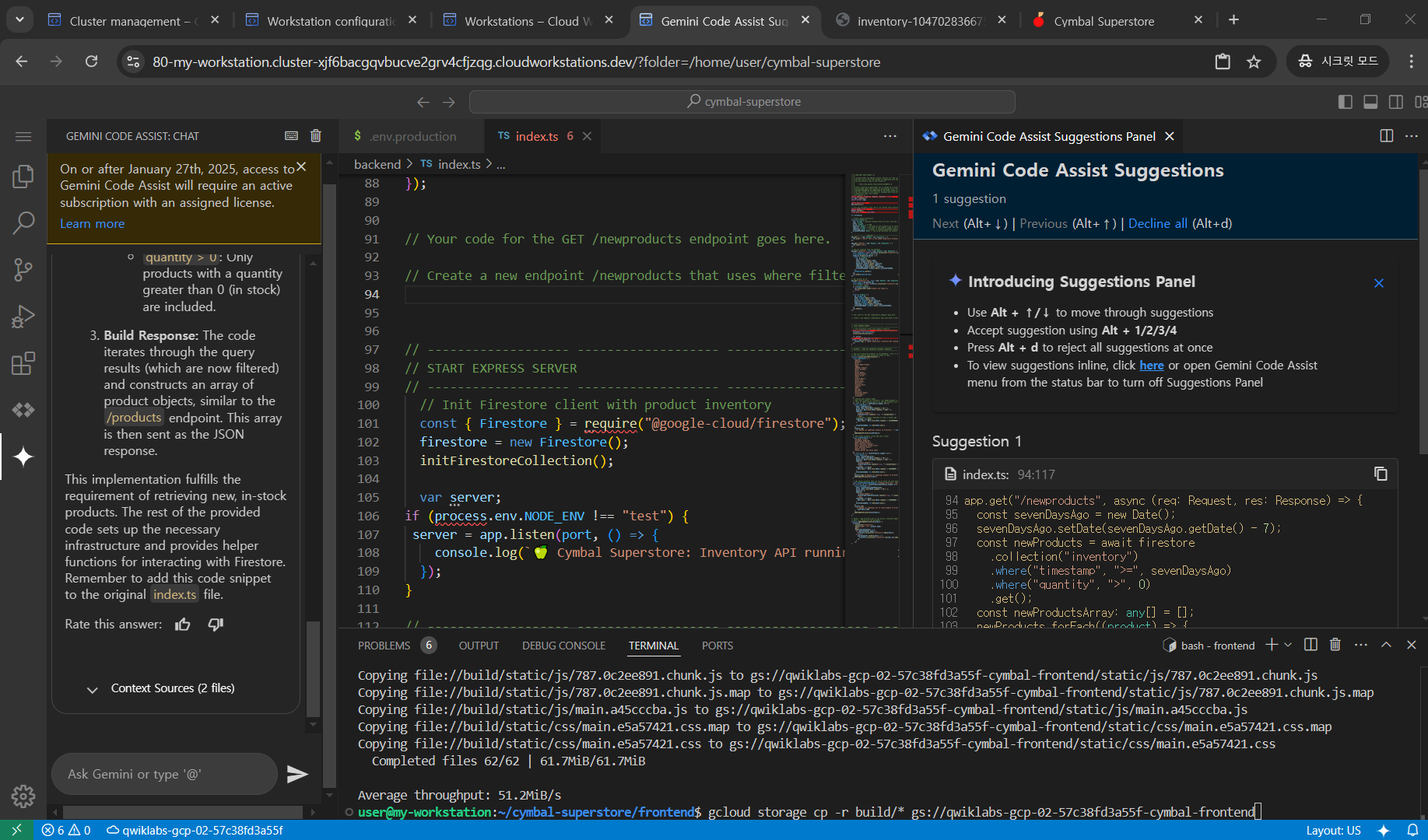The width and height of the screenshot is (1428, 840).
Task: Follow the Learn more link
Action: [x=92, y=224]
